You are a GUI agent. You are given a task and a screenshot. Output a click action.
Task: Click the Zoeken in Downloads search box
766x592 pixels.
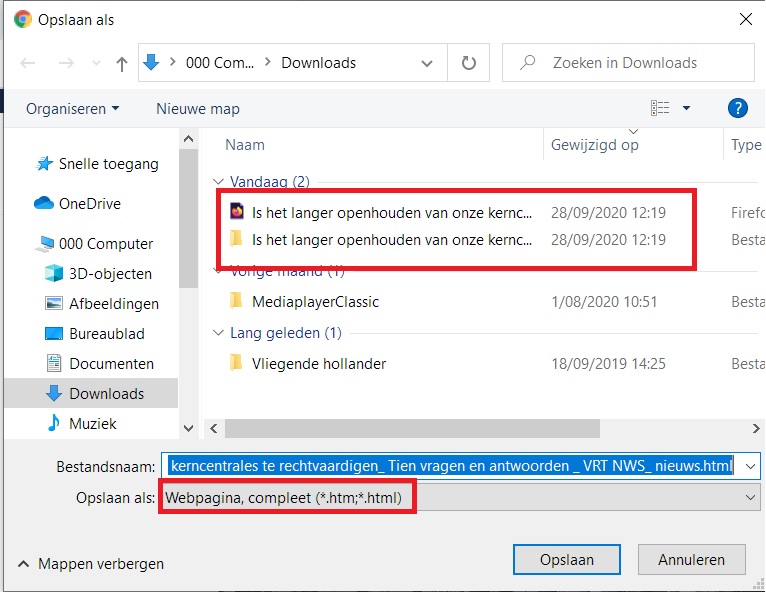coord(640,63)
